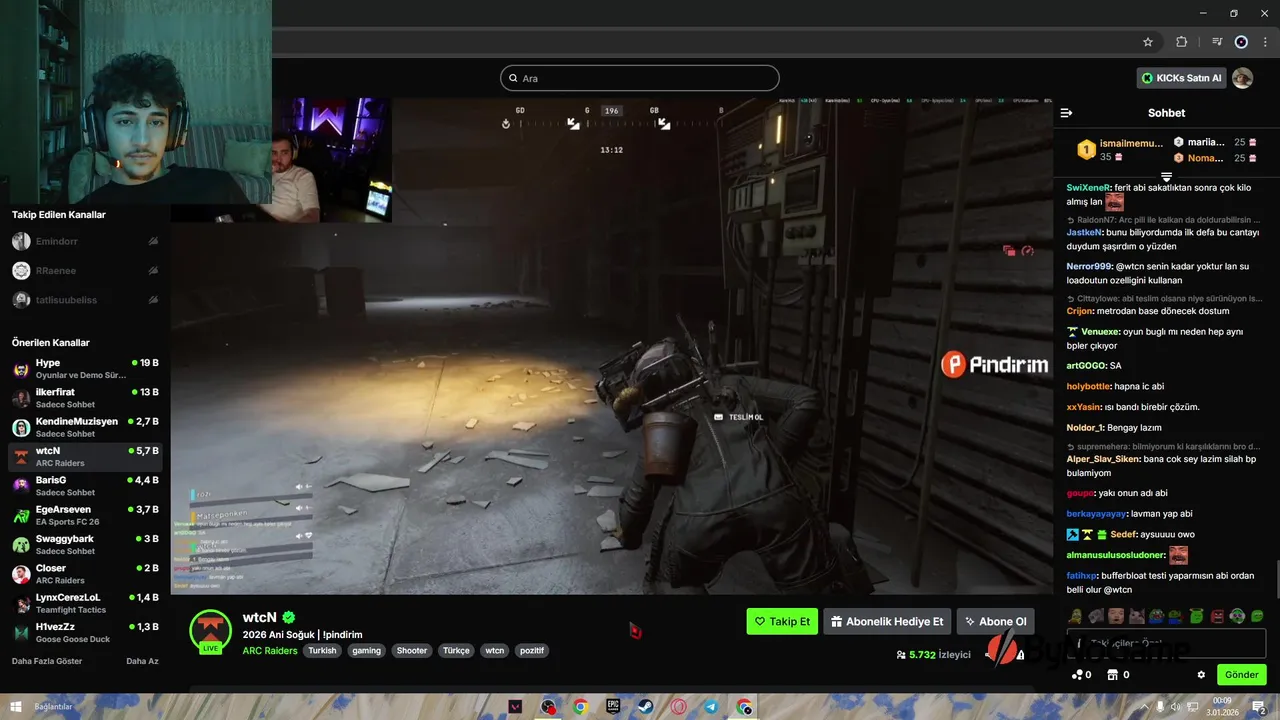Click the search magnifier icon
The height and width of the screenshot is (720, 1280).
coord(513,78)
